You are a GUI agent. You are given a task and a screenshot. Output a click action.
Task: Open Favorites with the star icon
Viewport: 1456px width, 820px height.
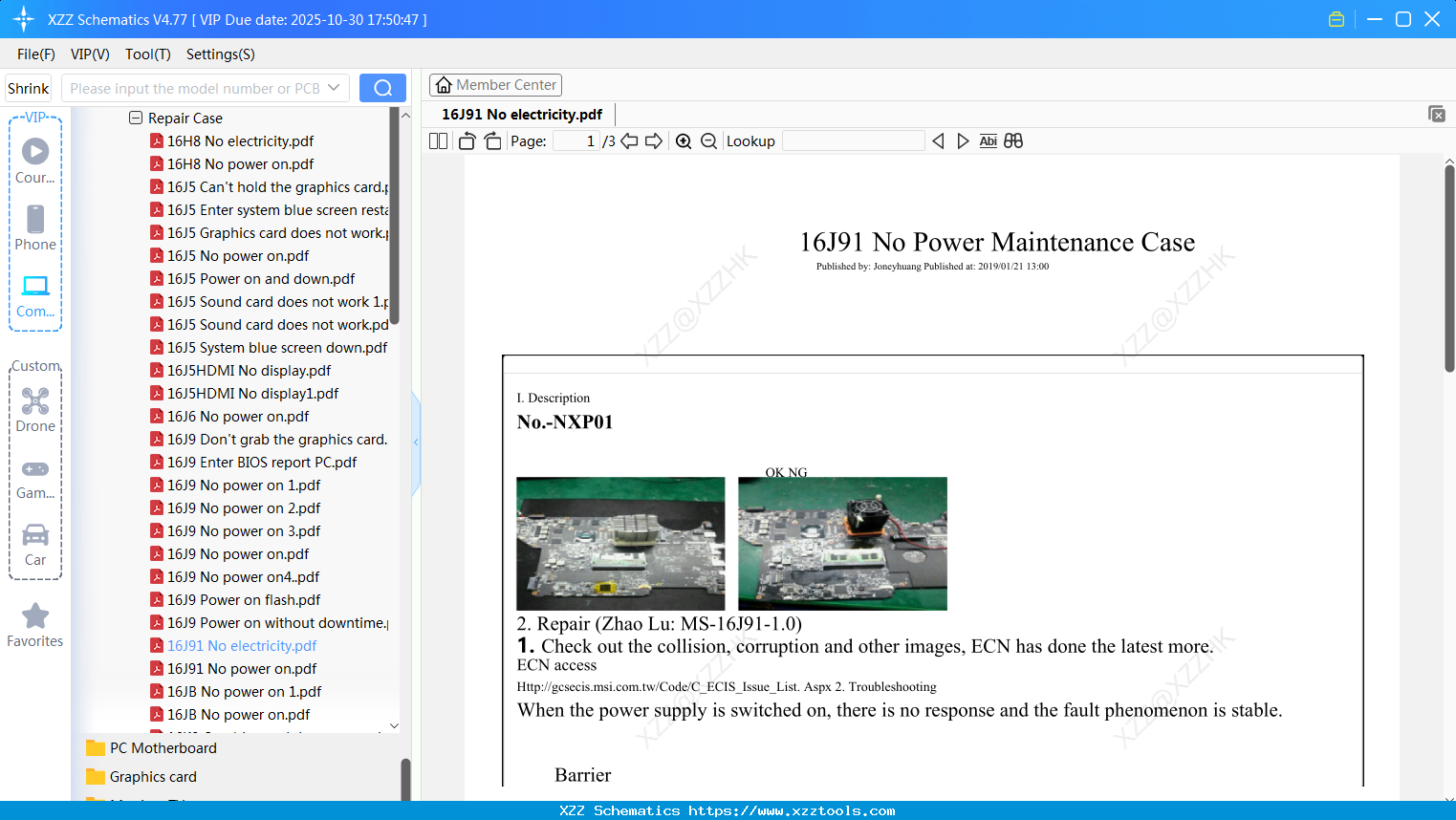[x=35, y=625]
